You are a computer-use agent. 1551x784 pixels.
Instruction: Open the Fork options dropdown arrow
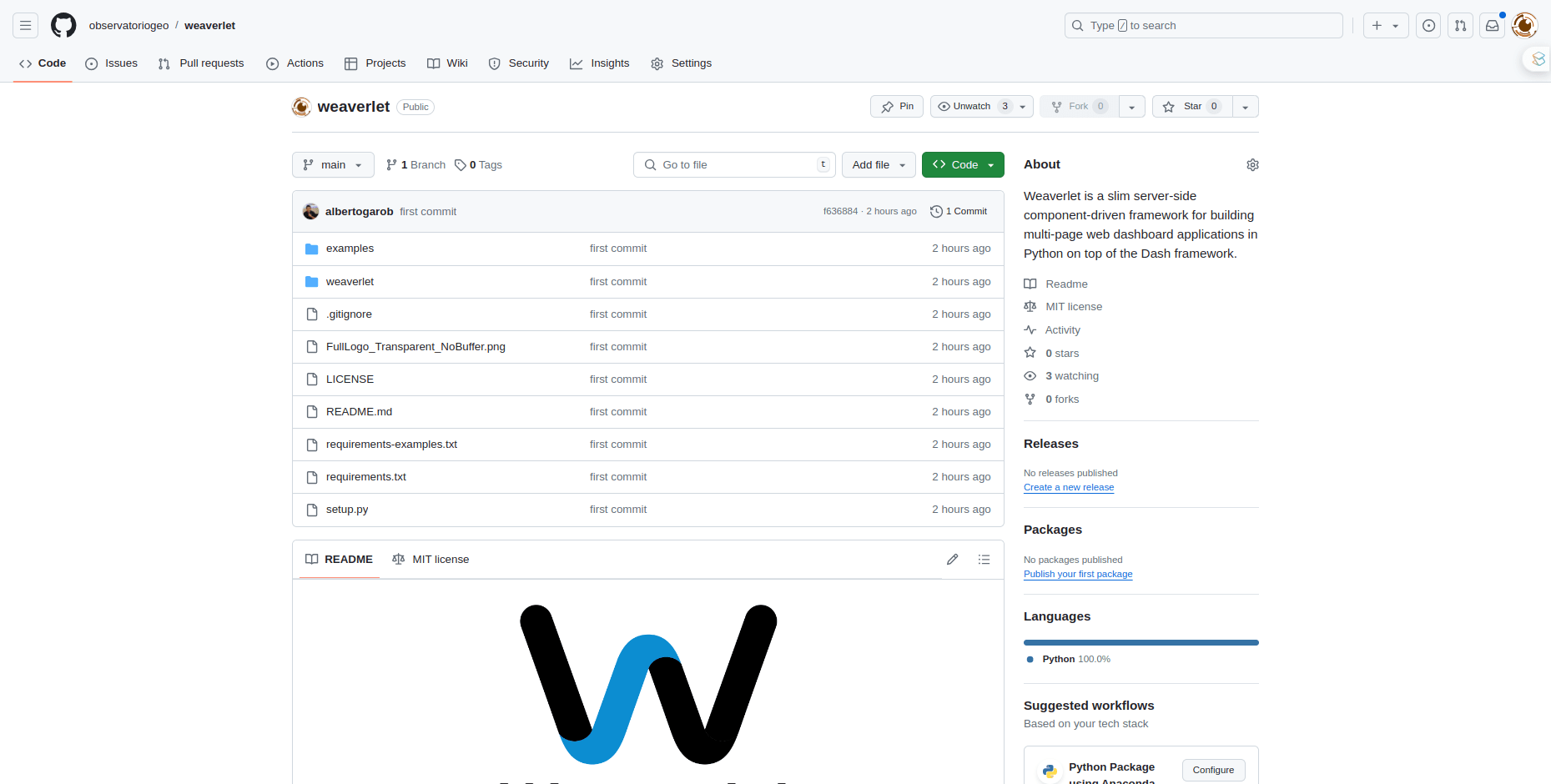(x=1132, y=107)
